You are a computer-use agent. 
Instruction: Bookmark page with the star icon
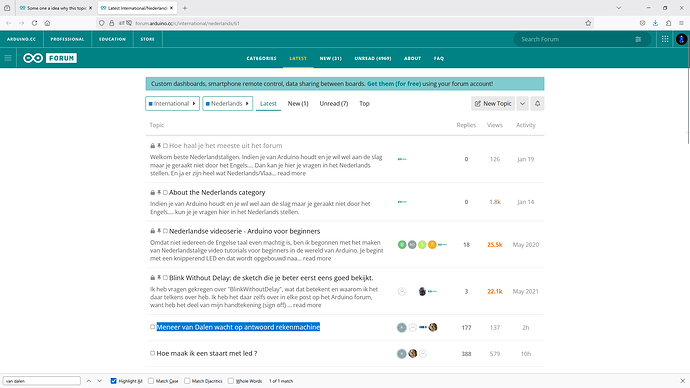pyautogui.click(x=588, y=23)
